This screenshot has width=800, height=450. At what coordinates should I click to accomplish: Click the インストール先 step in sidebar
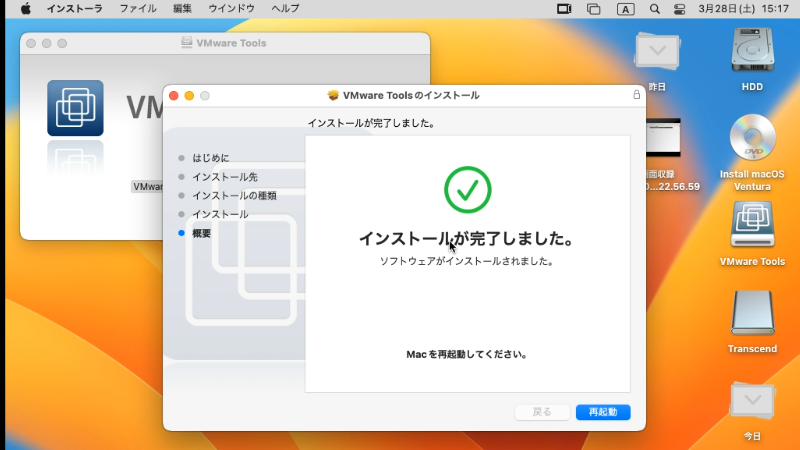point(224,177)
